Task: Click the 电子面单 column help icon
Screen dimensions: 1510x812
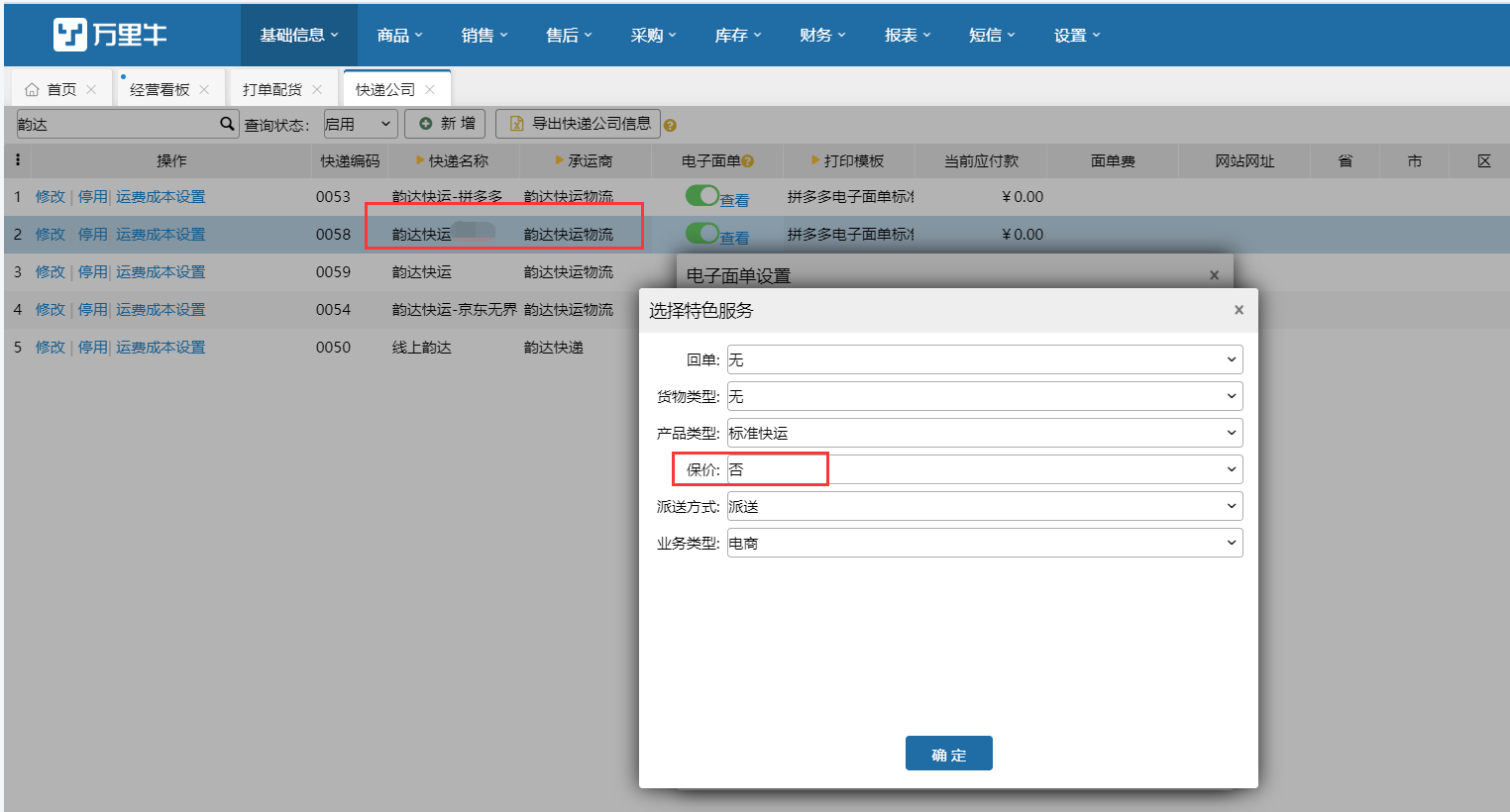Action: [748, 161]
